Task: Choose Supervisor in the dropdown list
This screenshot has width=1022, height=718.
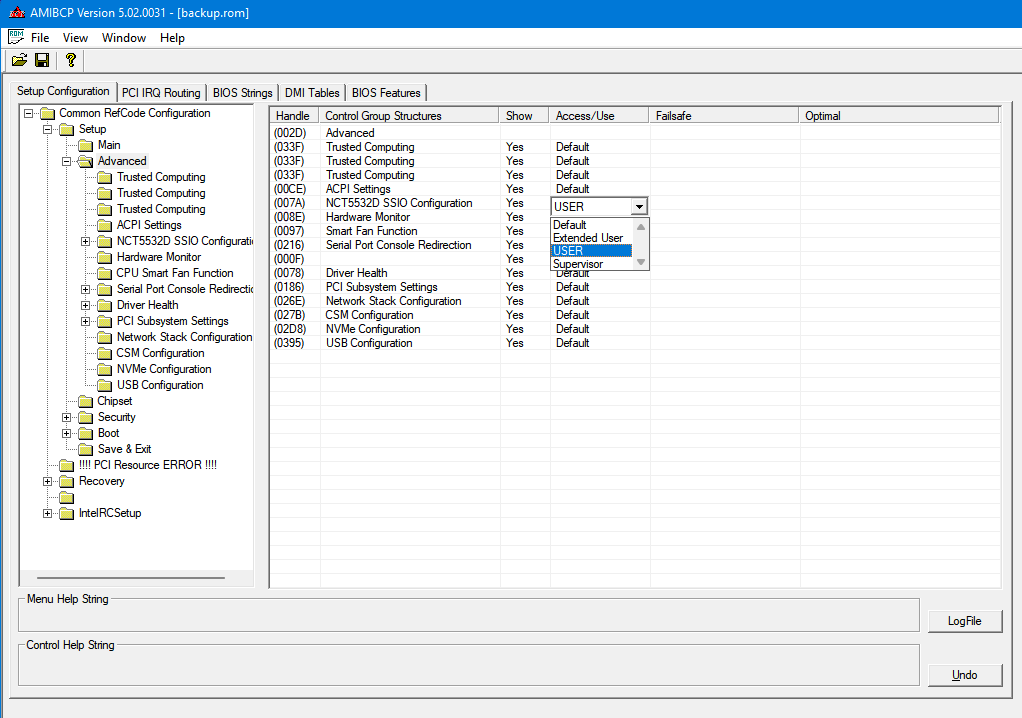Action: [x=591, y=264]
